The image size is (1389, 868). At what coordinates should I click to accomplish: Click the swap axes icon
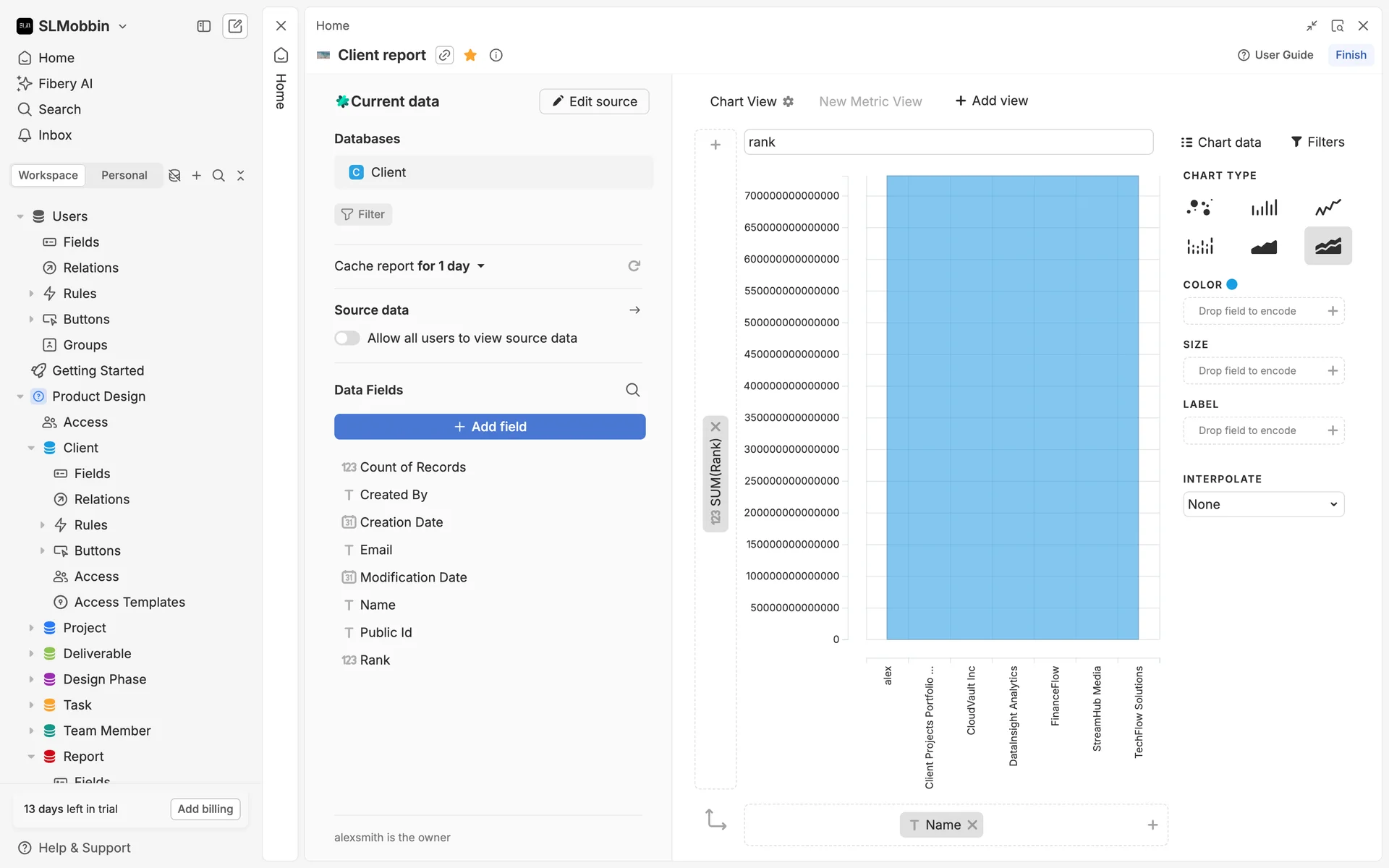(x=715, y=820)
